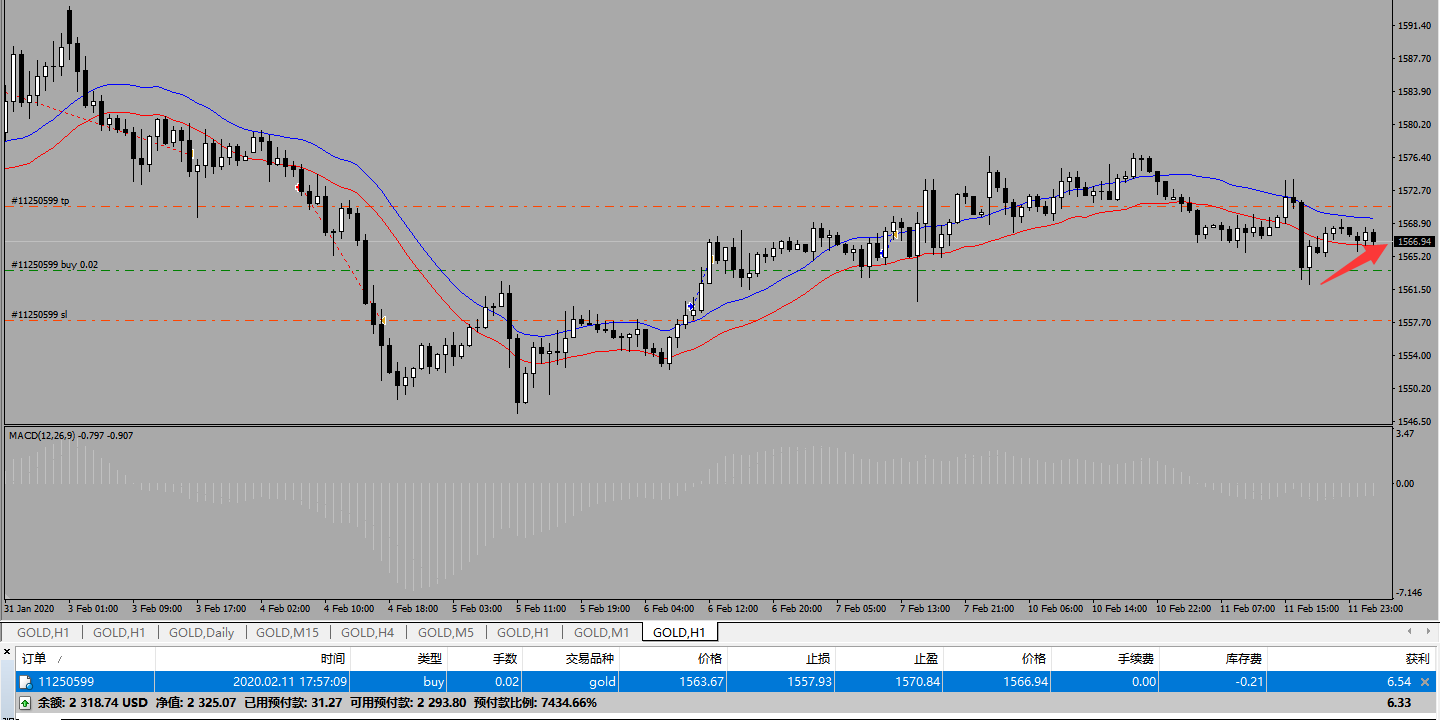Click the blue buy arrow marker on chart
Image resolution: width=1440 pixels, height=720 pixels.
click(691, 307)
